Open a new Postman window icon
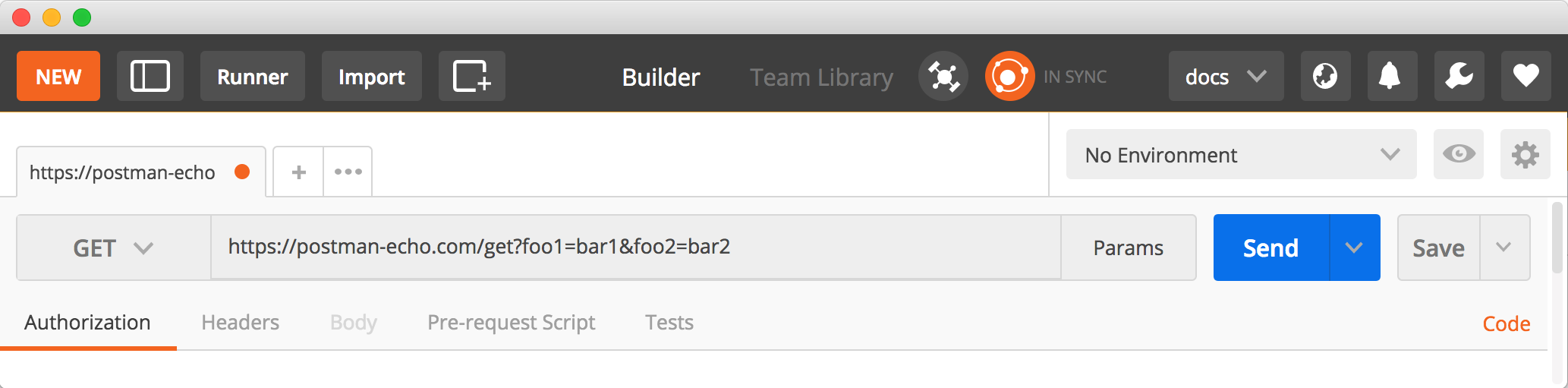The height and width of the screenshot is (388, 1568). coord(471,77)
